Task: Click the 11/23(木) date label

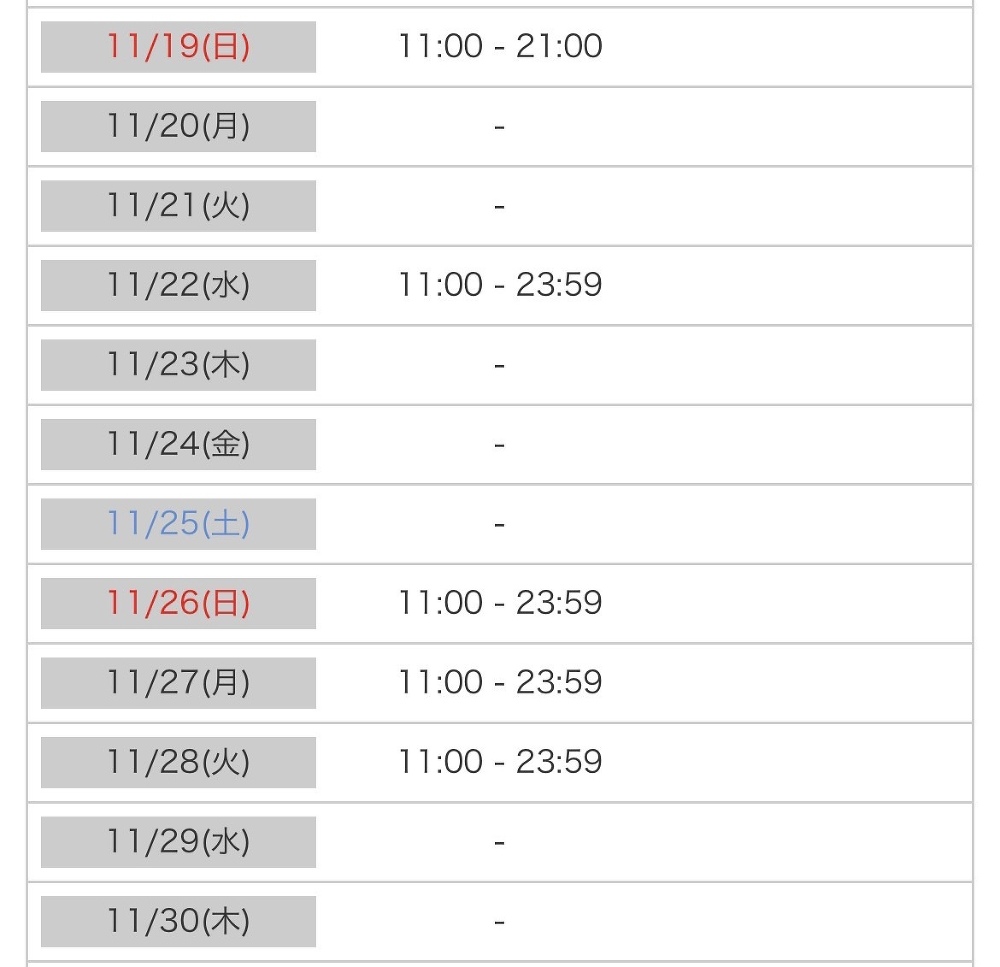Action: 178,365
